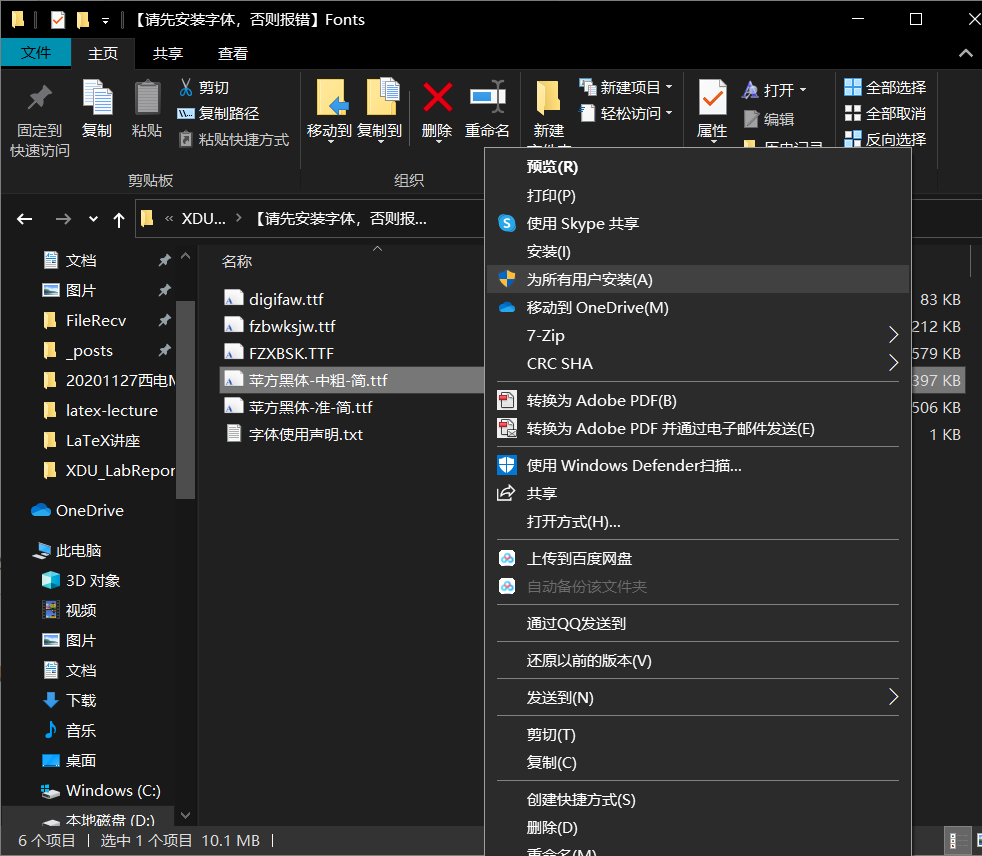
Task: Select the digifaw.ttf file
Action: pos(286,299)
